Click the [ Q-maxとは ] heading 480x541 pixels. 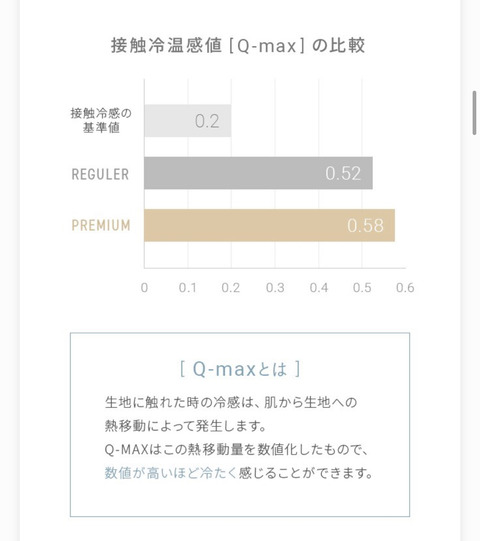pyautogui.click(x=240, y=369)
